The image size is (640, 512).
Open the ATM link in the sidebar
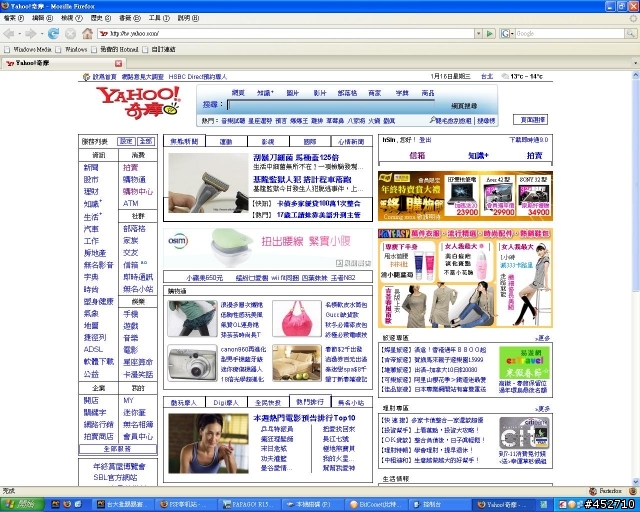pos(131,203)
